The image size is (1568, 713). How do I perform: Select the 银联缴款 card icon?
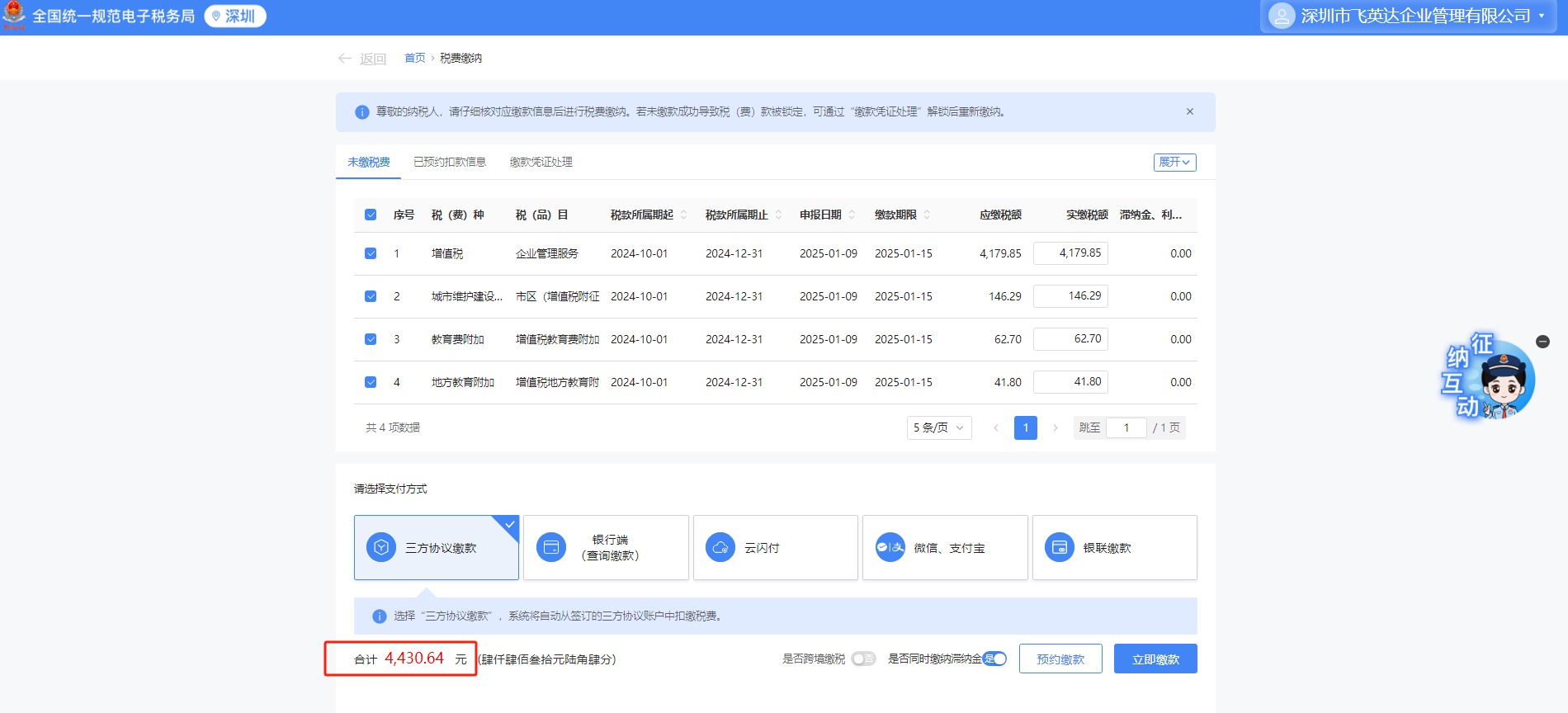click(x=1060, y=547)
